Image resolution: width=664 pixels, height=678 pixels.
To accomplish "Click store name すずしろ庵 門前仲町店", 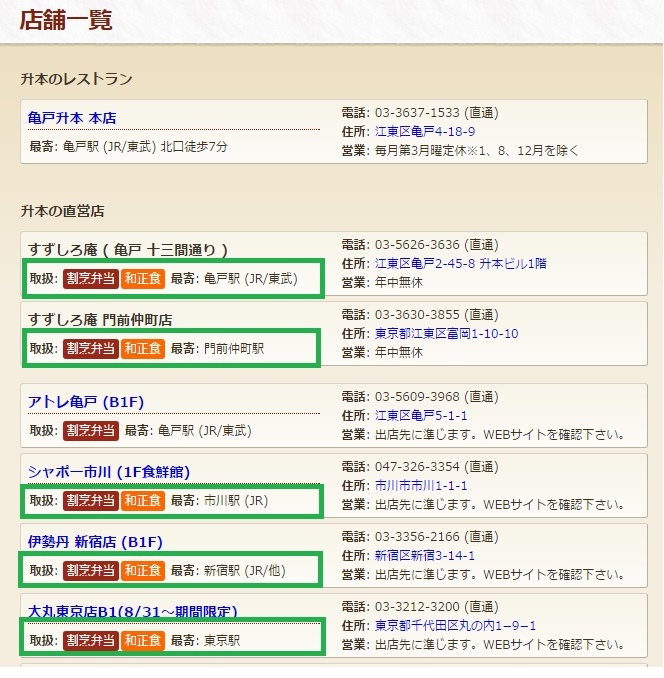I will click(100, 320).
